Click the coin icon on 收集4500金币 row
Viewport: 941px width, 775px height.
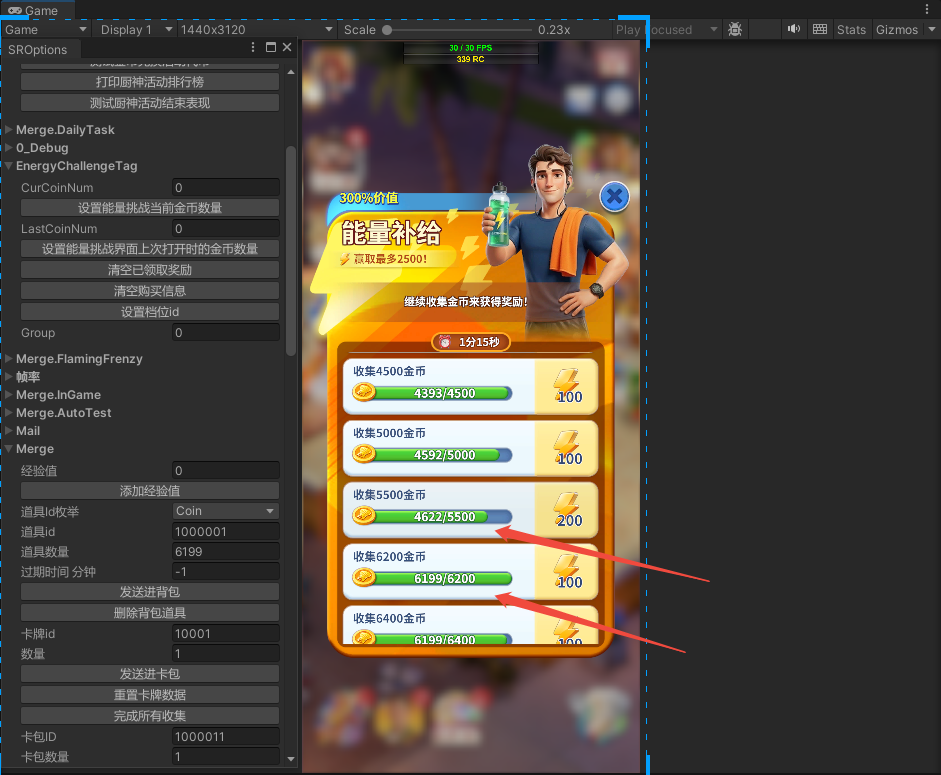[364, 394]
